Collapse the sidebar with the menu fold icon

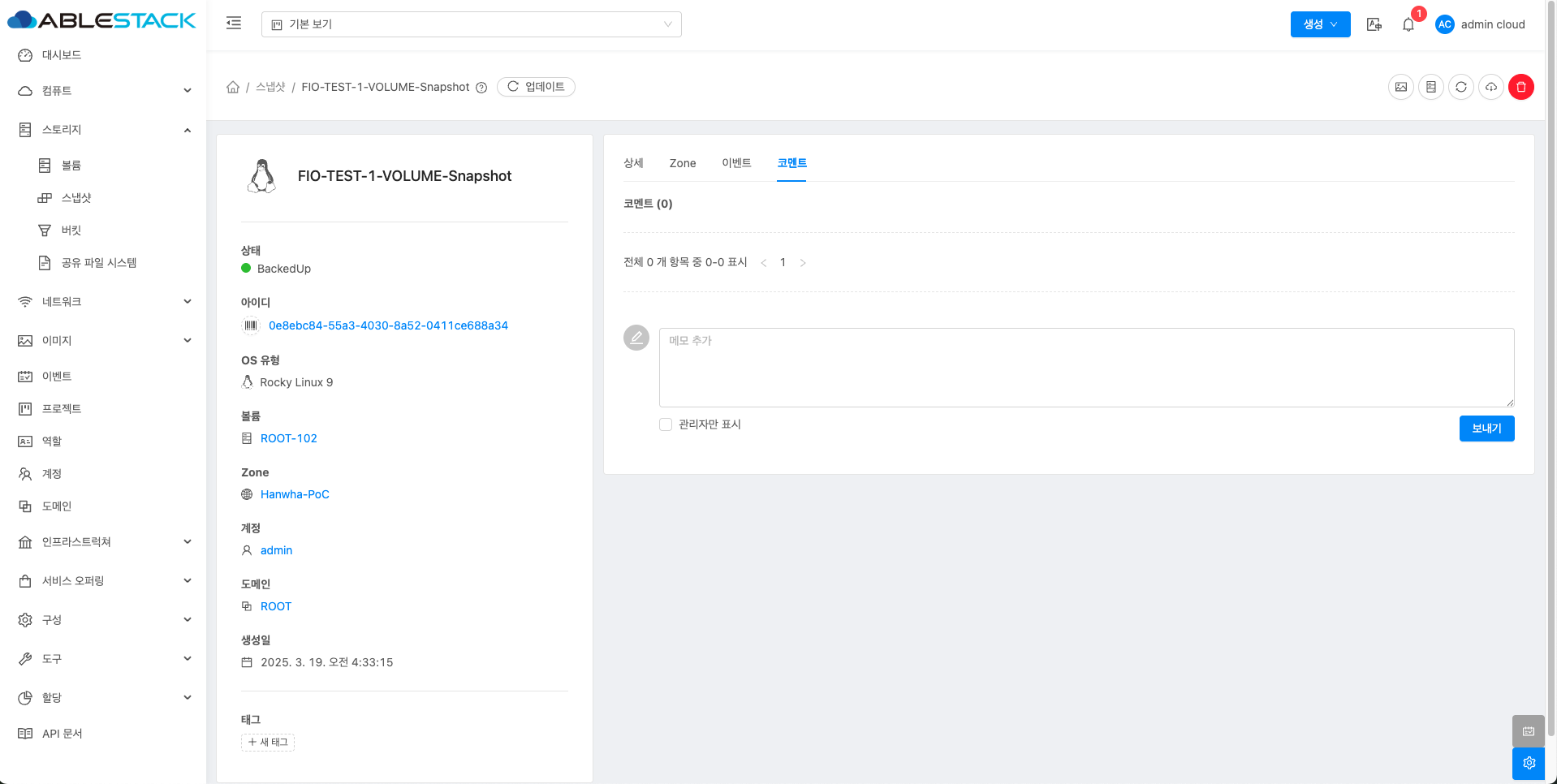click(x=234, y=24)
